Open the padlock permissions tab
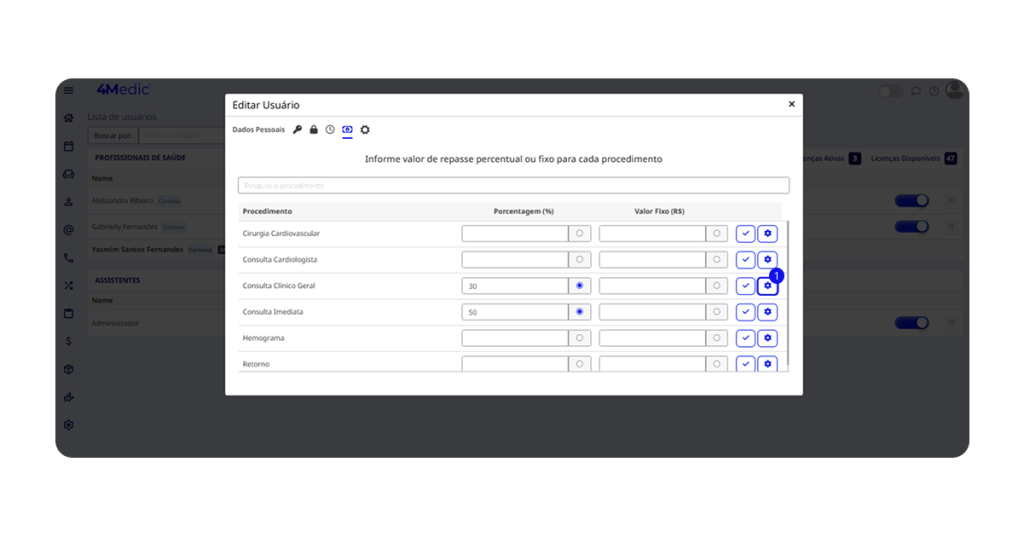 point(313,130)
